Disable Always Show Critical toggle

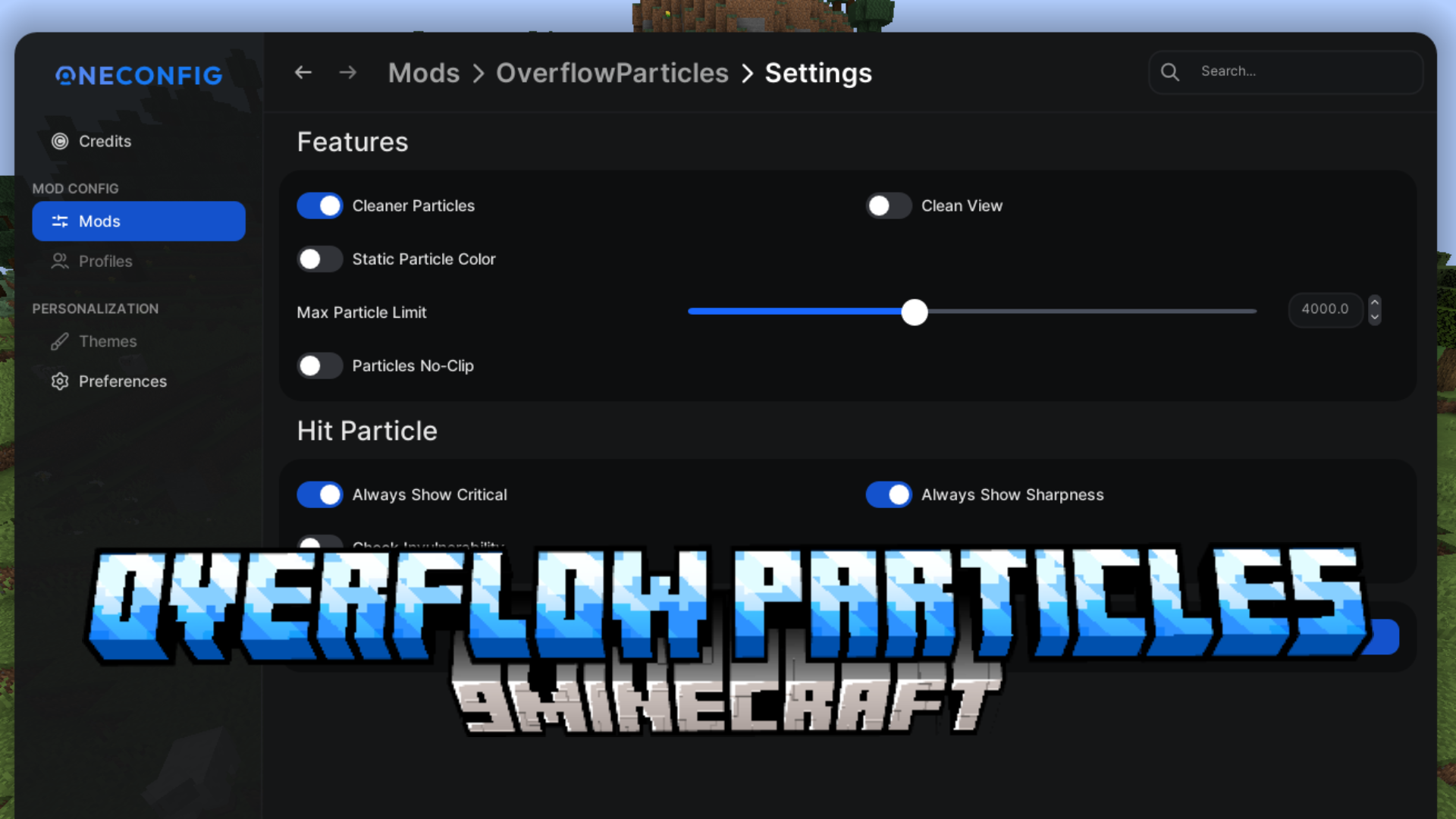[x=320, y=494]
